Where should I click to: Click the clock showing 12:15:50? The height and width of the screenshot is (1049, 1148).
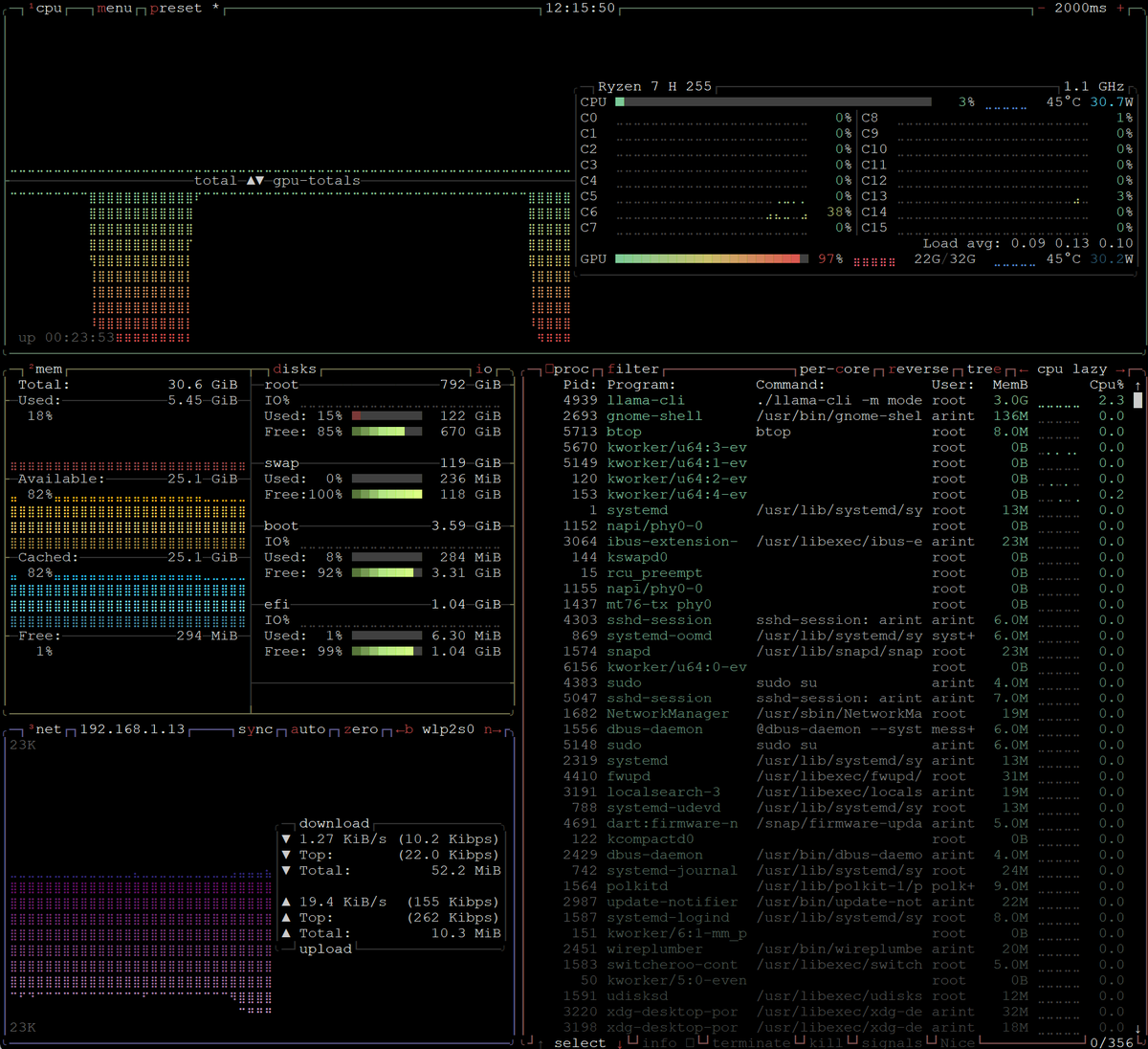pyautogui.click(x=580, y=9)
